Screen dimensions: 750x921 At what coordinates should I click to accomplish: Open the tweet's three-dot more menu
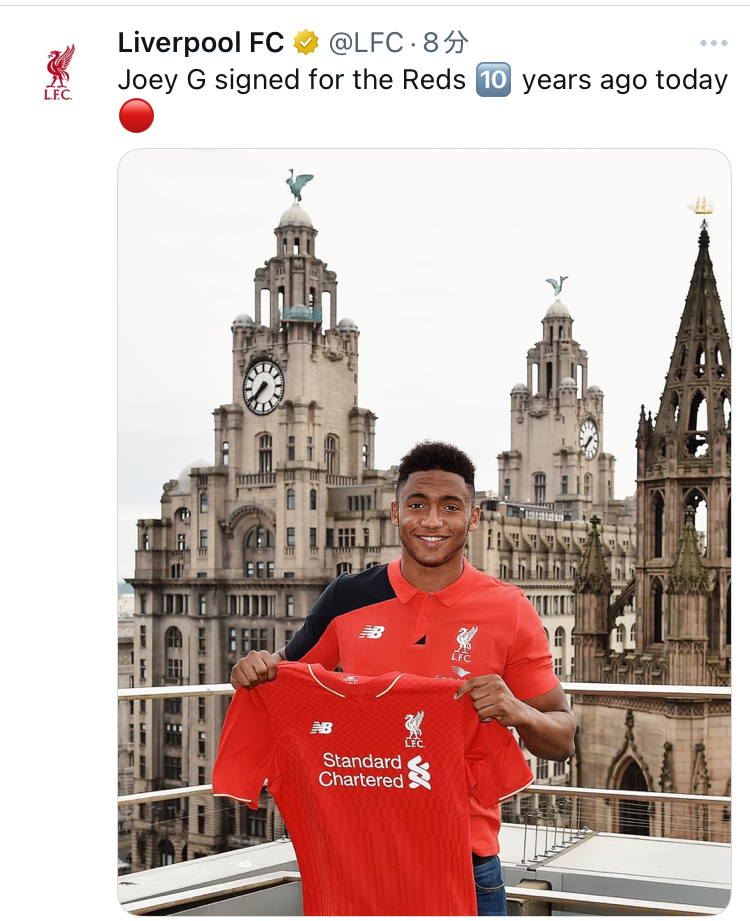tap(714, 43)
